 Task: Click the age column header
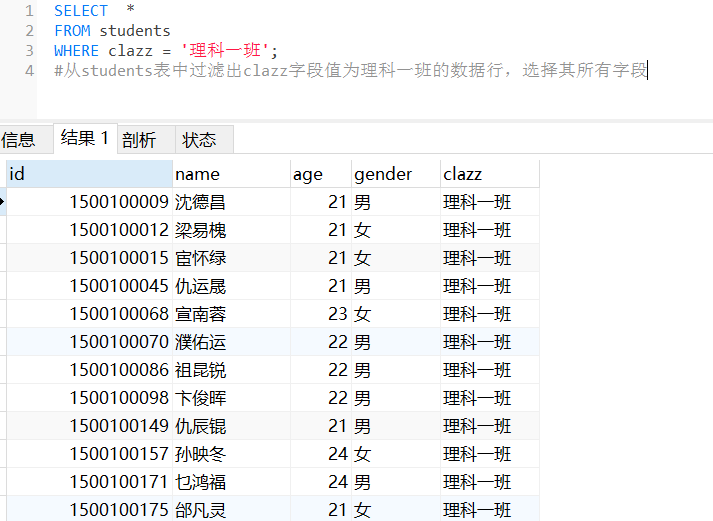pyautogui.click(x=321, y=174)
